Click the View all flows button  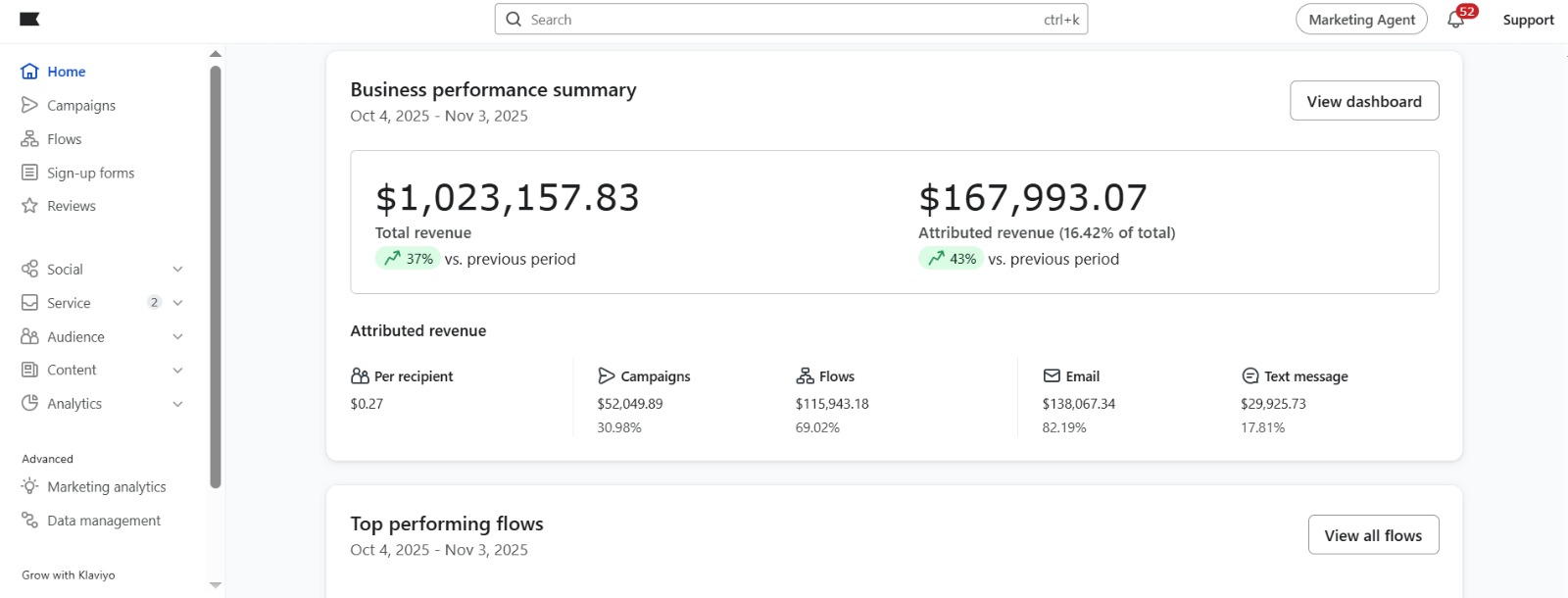1373,535
